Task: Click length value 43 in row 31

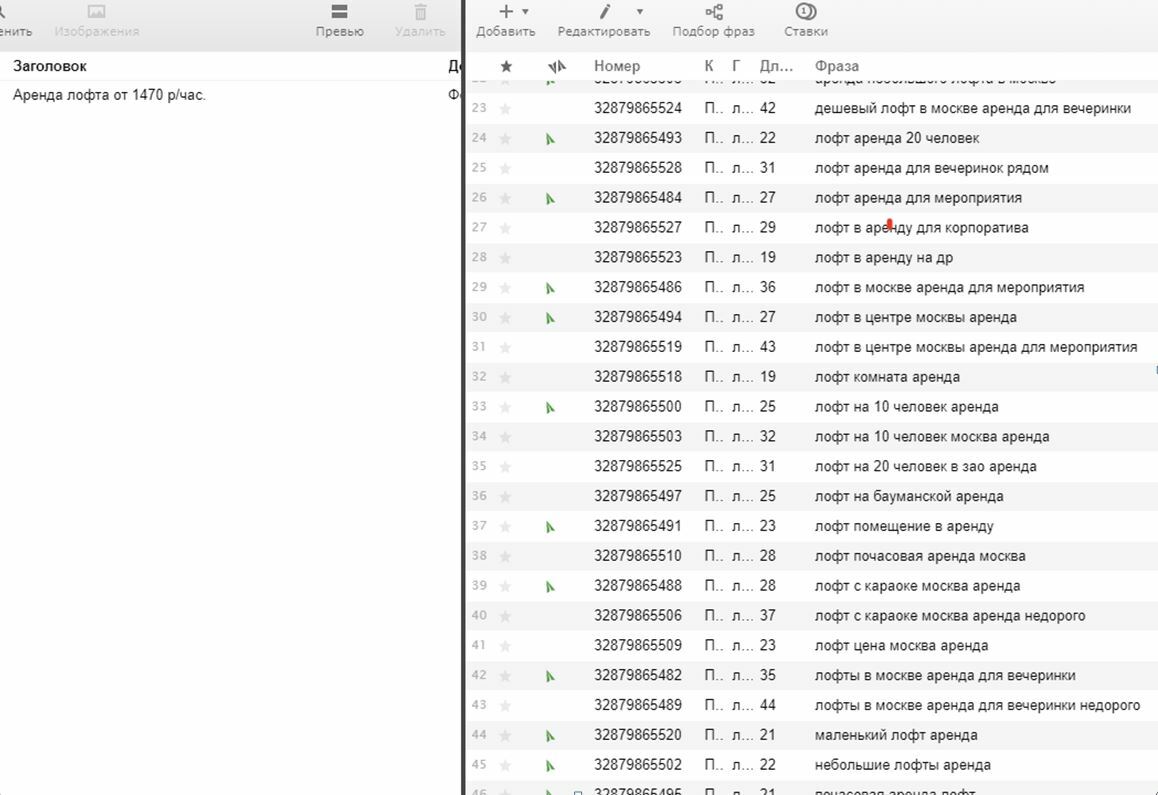Action: (767, 347)
